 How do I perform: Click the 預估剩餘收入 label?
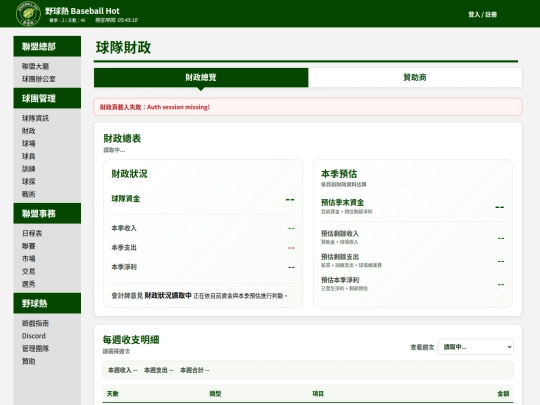(x=340, y=233)
